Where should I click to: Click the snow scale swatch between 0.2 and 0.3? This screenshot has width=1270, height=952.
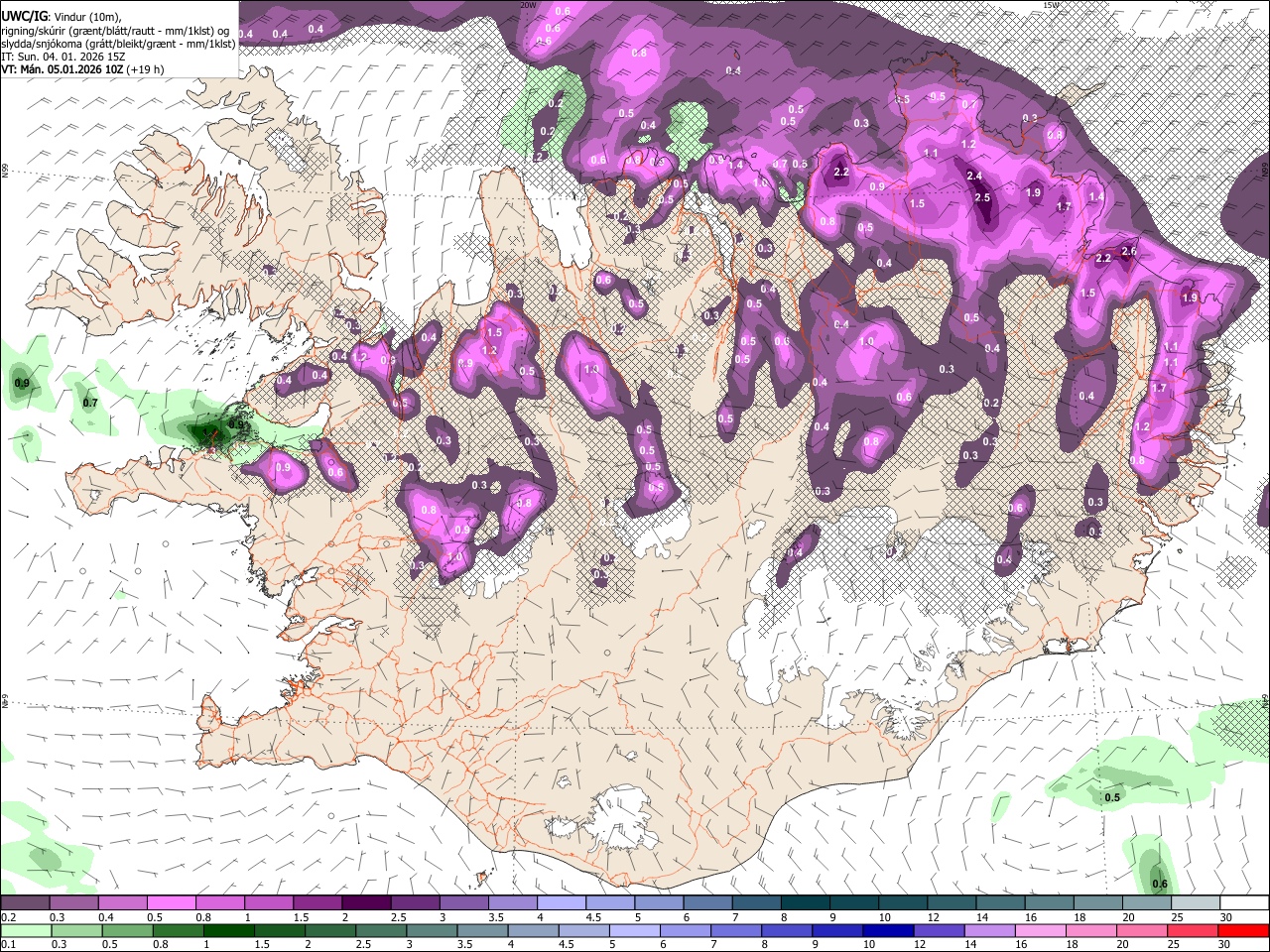click(25, 902)
